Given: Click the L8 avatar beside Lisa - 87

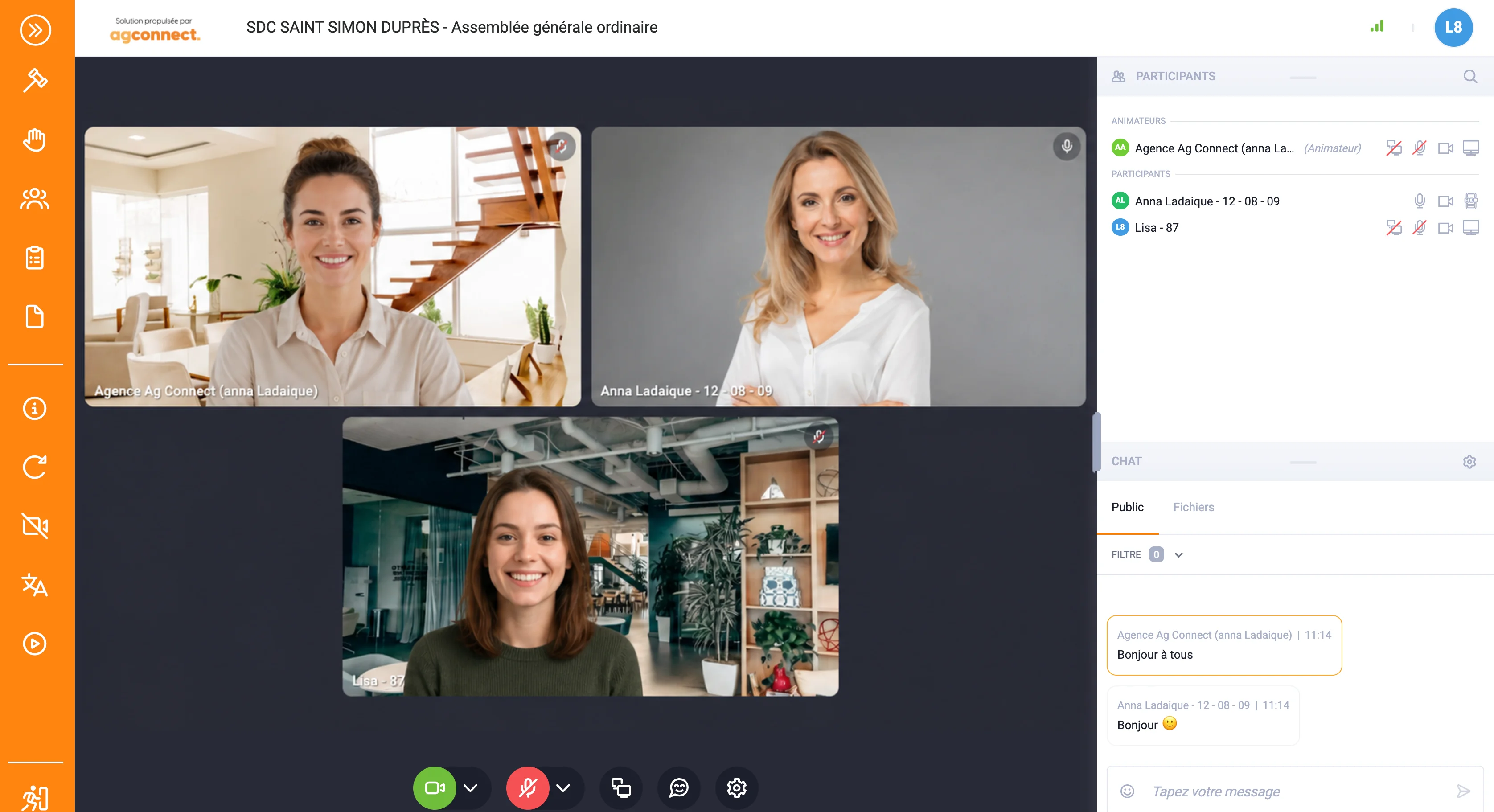Looking at the screenshot, I should coord(1120,227).
